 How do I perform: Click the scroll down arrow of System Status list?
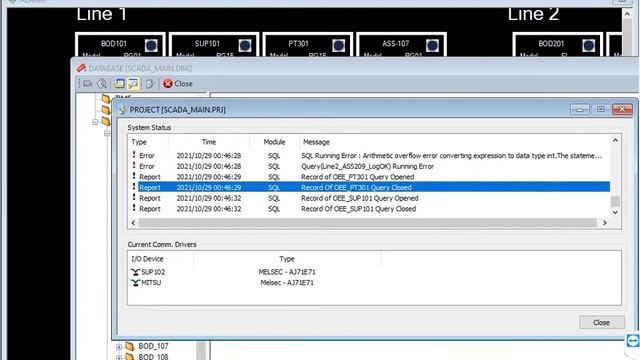click(615, 212)
